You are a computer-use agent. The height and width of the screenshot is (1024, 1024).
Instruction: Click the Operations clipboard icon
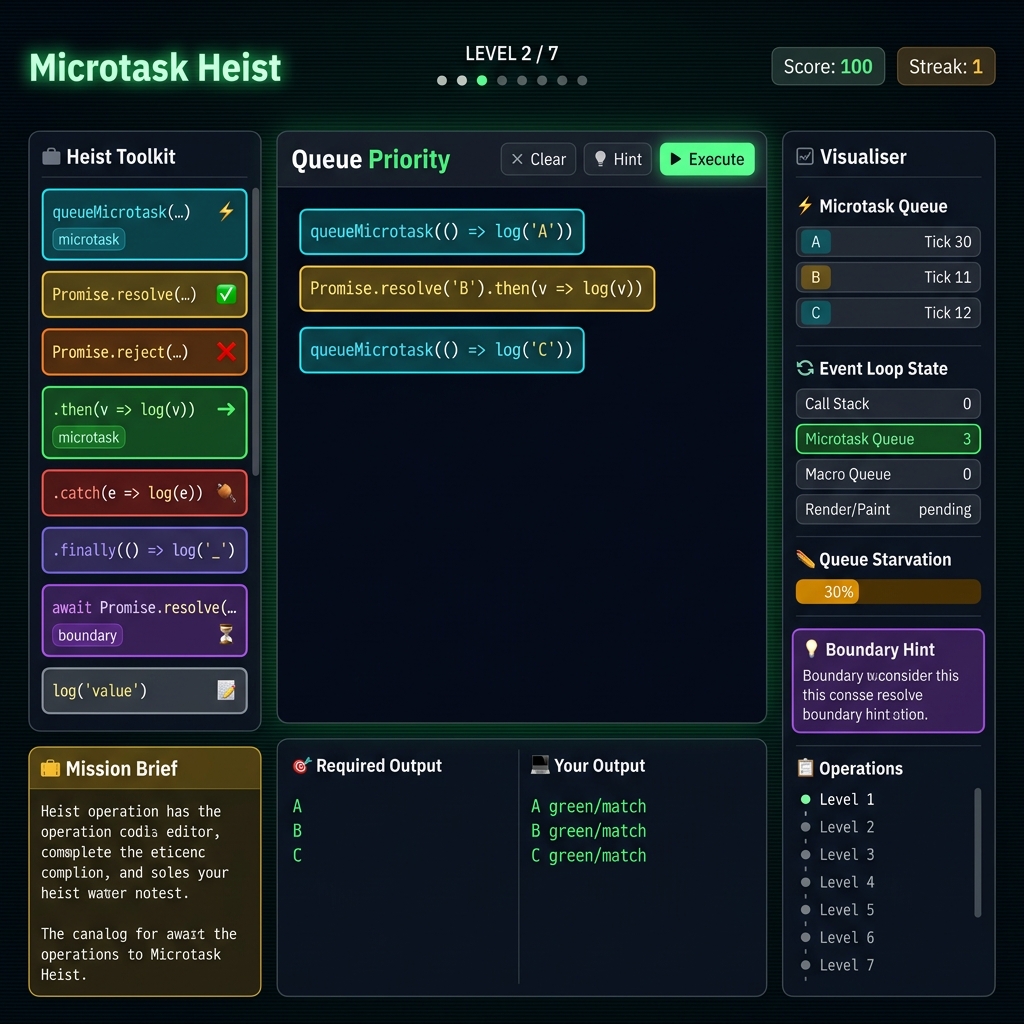tap(805, 768)
